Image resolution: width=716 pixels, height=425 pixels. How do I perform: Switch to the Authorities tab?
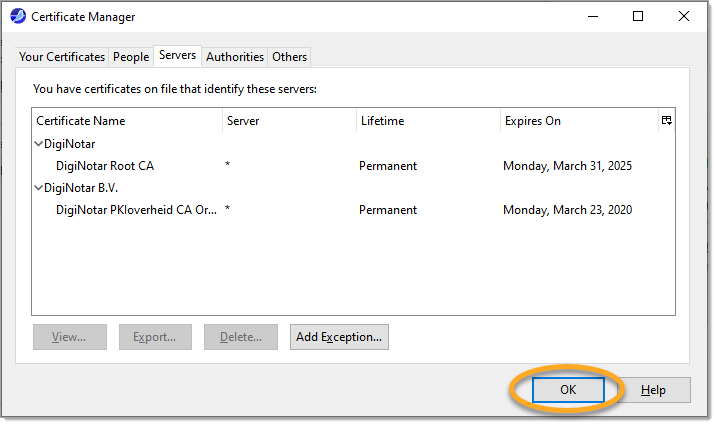click(x=235, y=57)
